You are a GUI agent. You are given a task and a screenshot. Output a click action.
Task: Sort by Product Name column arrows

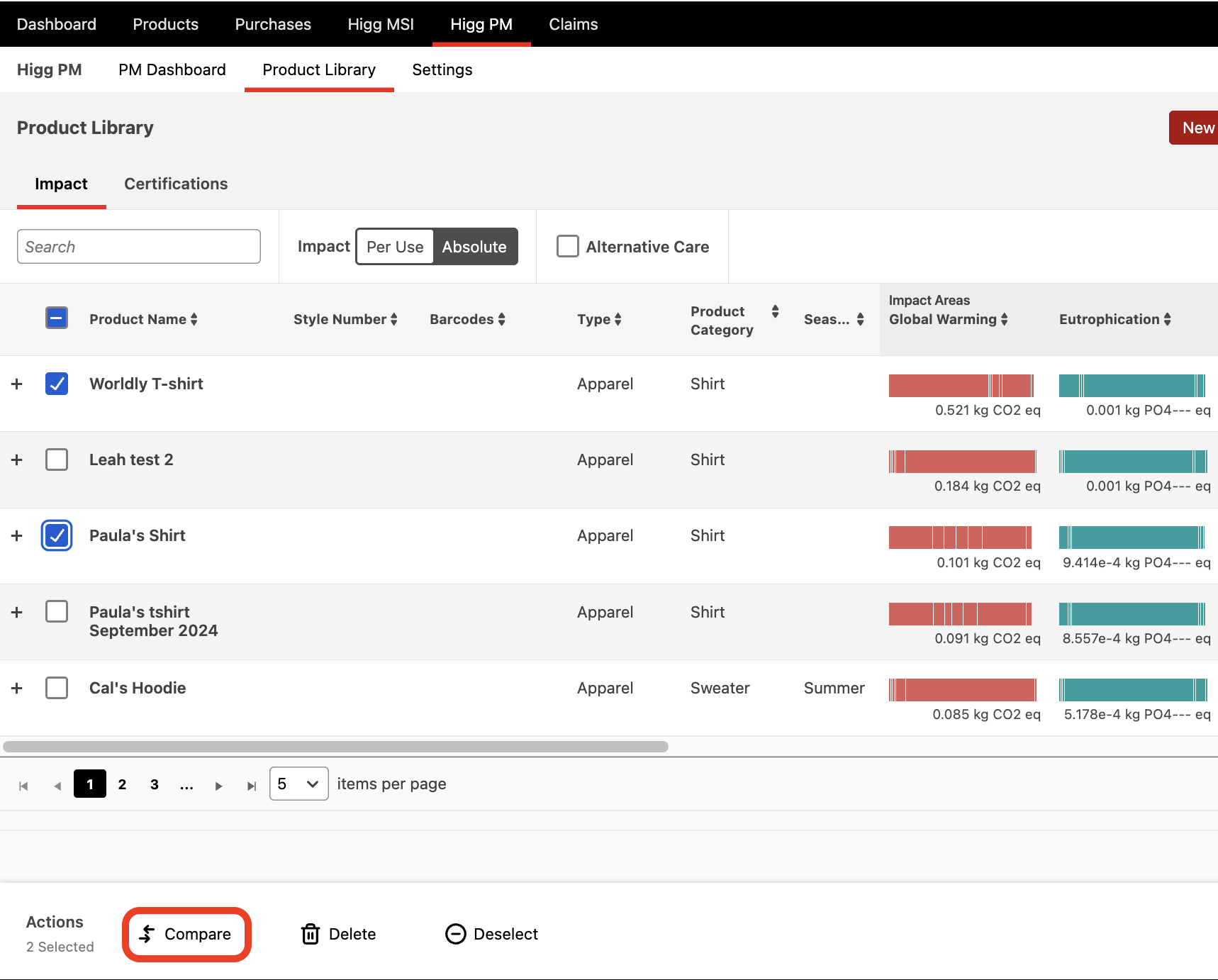coord(194,320)
